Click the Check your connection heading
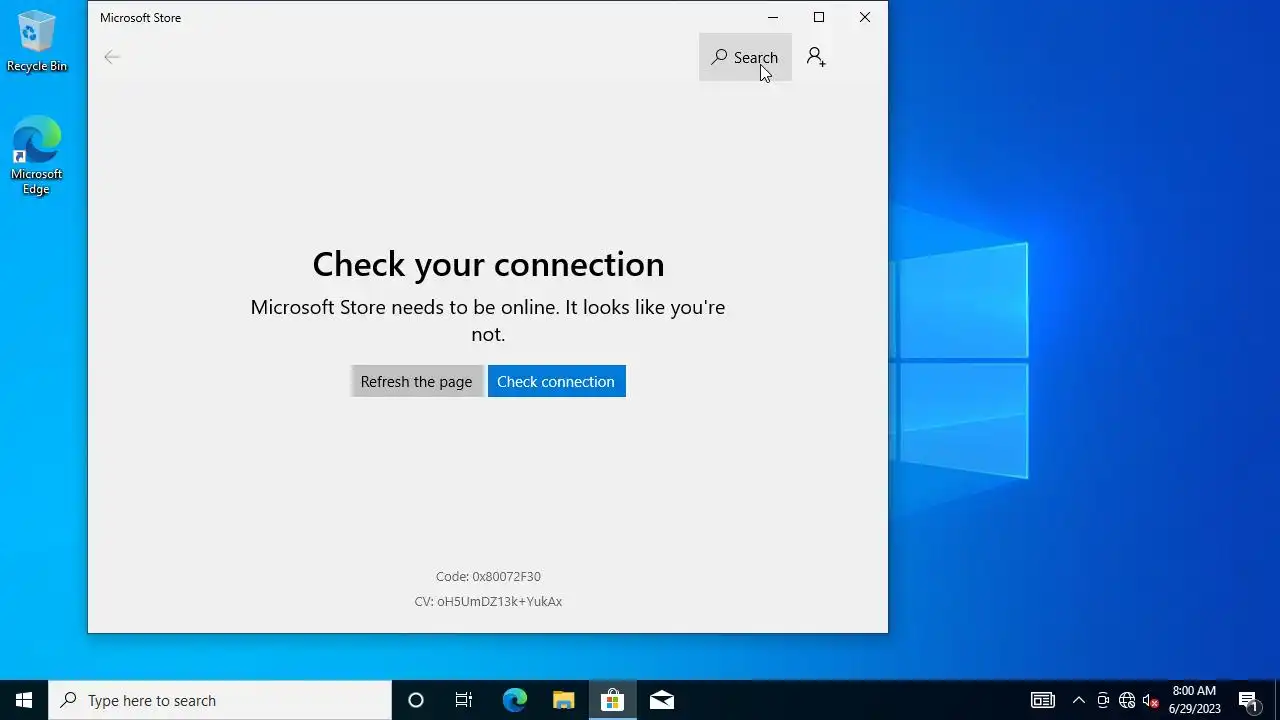The width and height of the screenshot is (1280, 720). tap(488, 264)
